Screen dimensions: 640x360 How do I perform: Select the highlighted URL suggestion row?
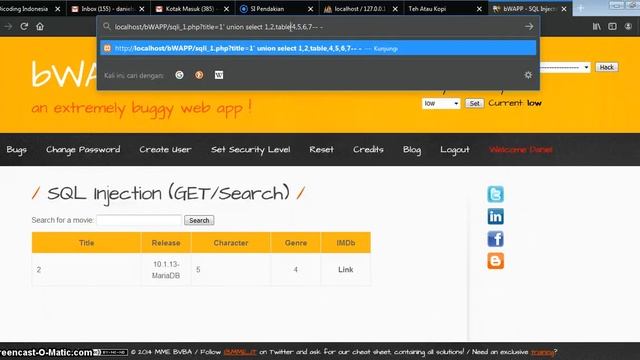(x=318, y=48)
